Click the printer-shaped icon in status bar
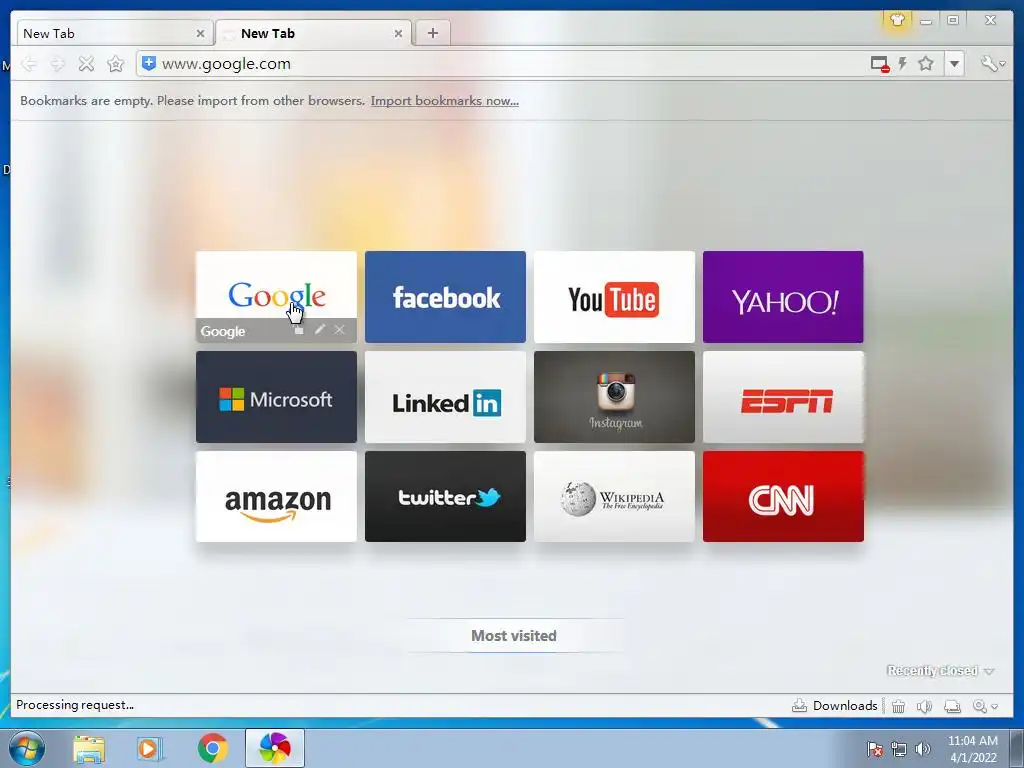This screenshot has width=1024, height=768. (x=952, y=706)
